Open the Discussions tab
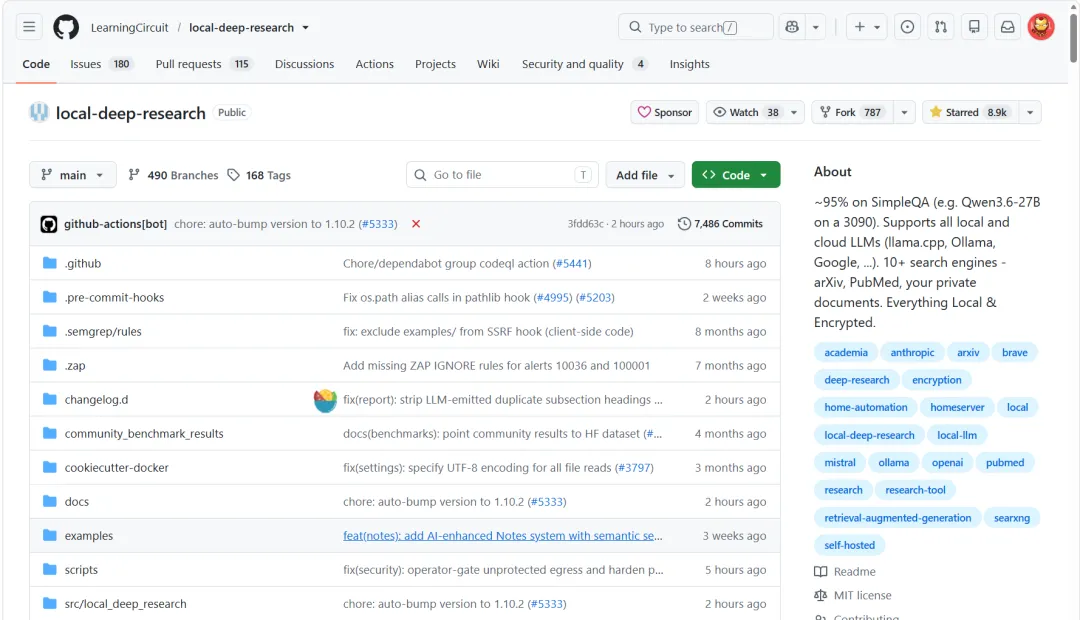Screen dimensions: 1080x620 (304, 64)
